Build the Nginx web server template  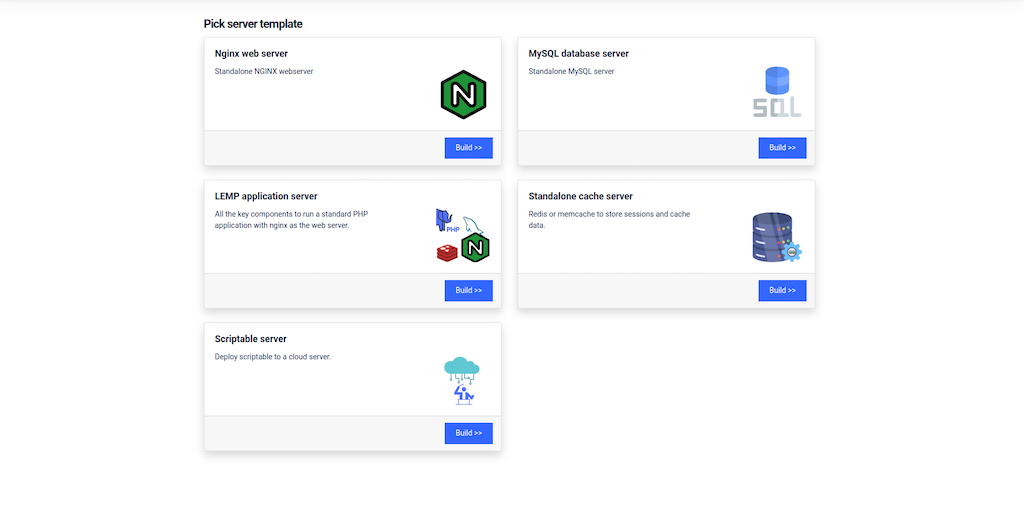[x=468, y=148]
